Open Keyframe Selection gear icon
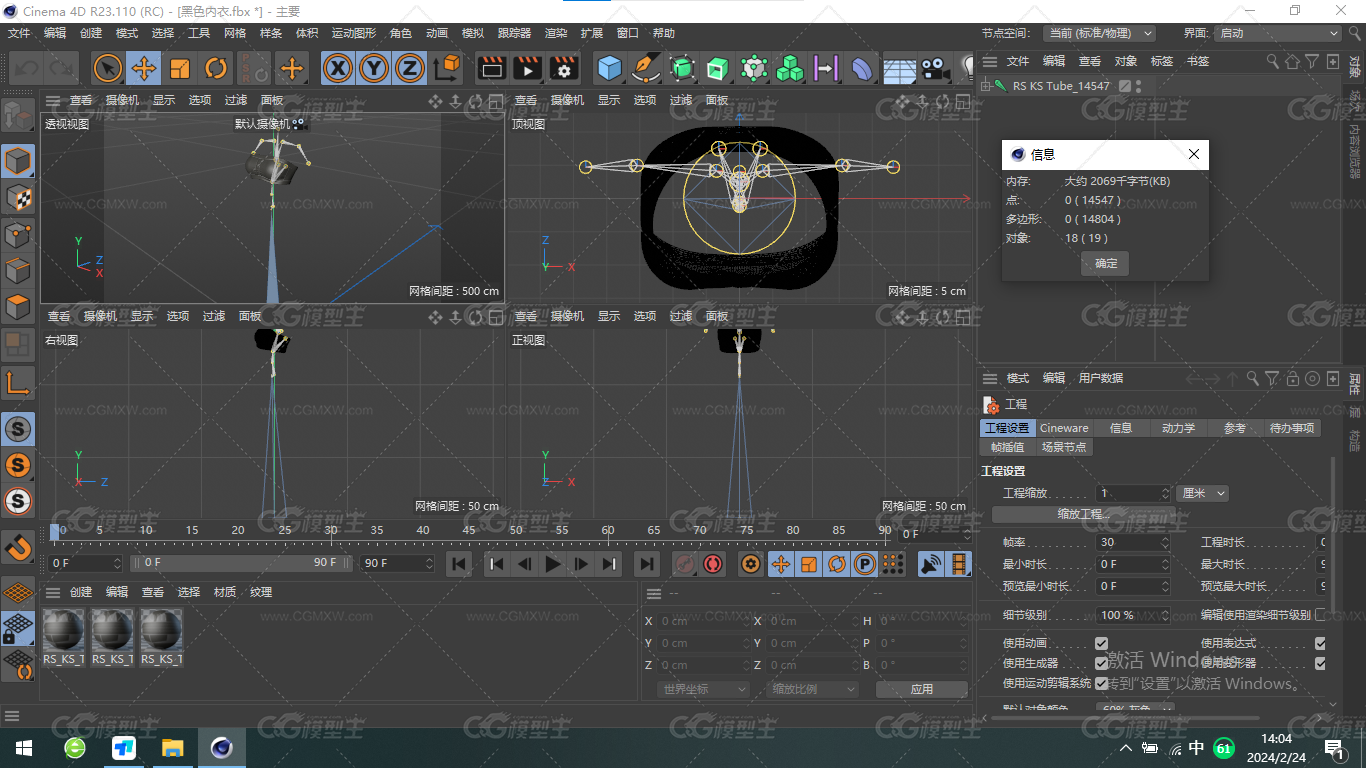The width and height of the screenshot is (1366, 768). tap(751, 564)
